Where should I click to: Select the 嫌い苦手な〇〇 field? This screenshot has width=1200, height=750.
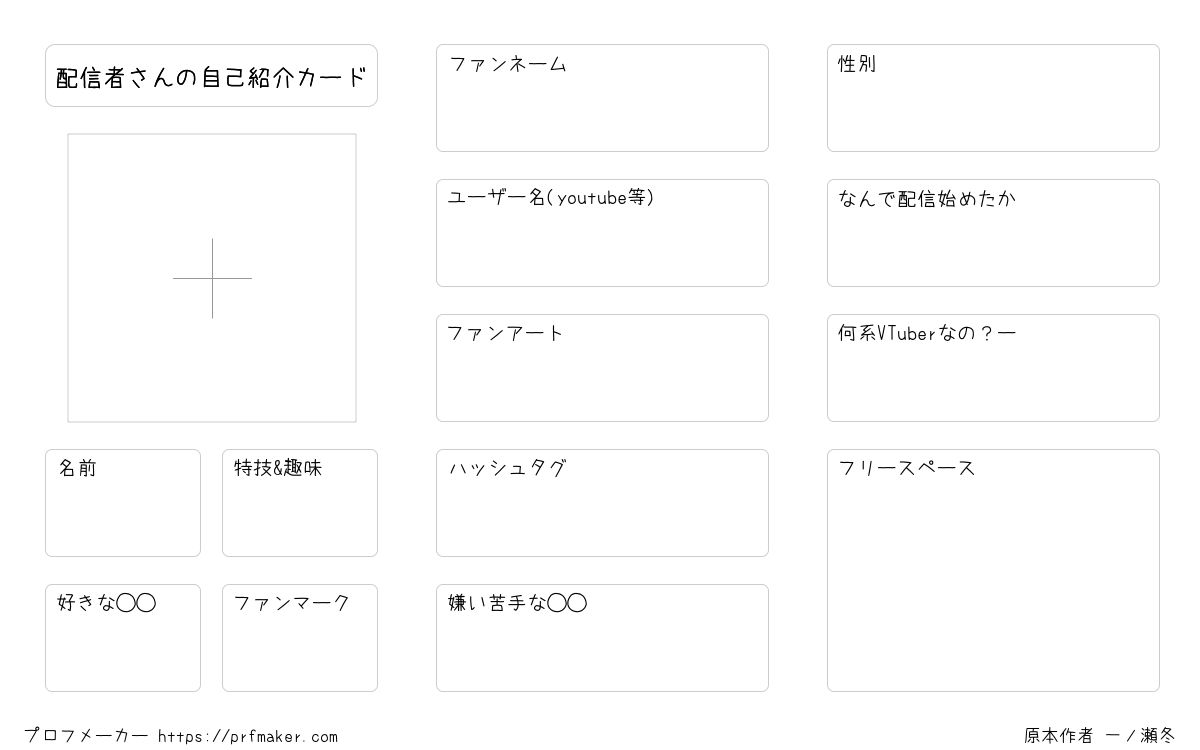602,638
